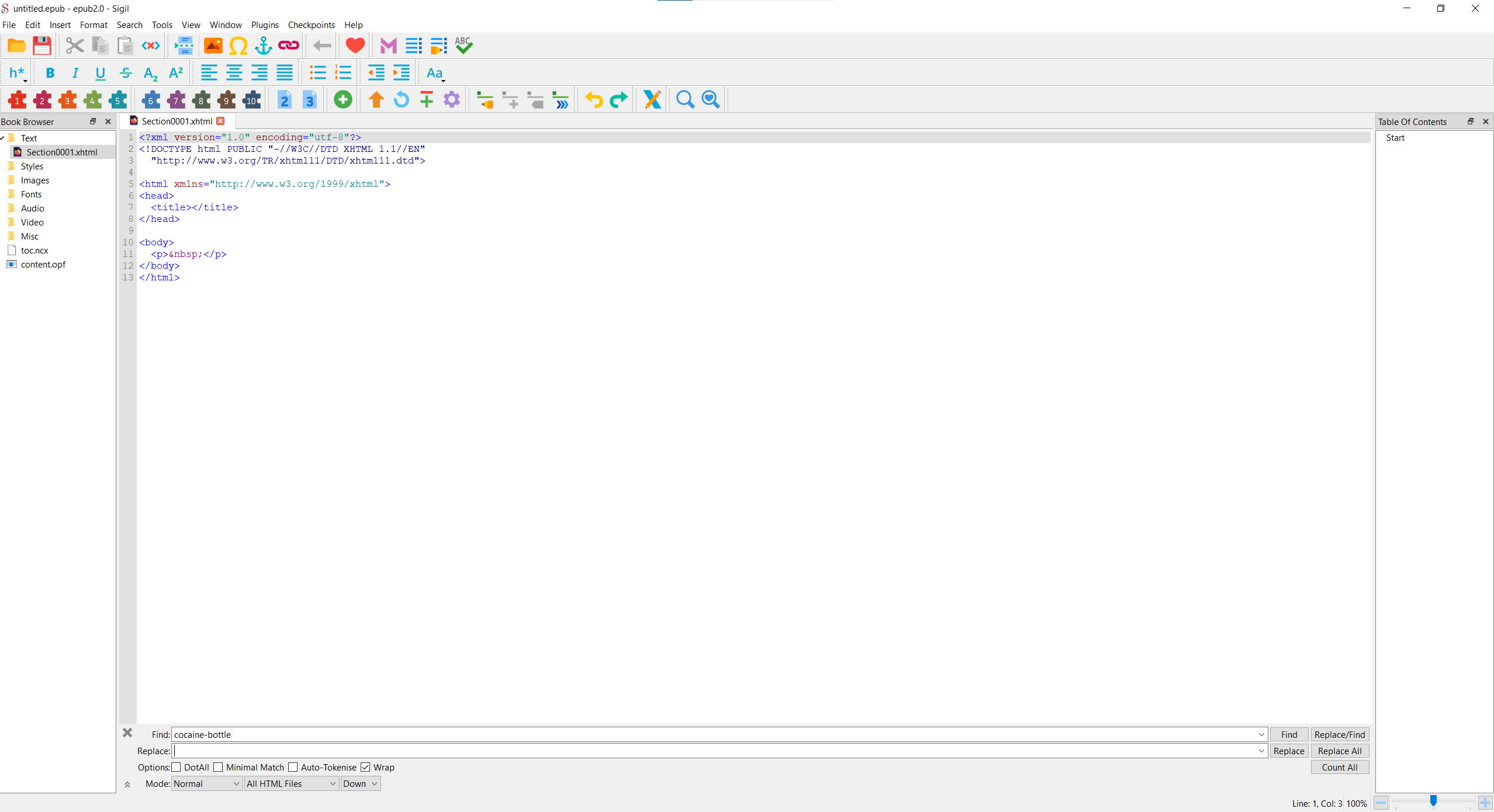Click the Save floppy disk icon
Image resolution: width=1494 pixels, height=812 pixels.
point(42,46)
